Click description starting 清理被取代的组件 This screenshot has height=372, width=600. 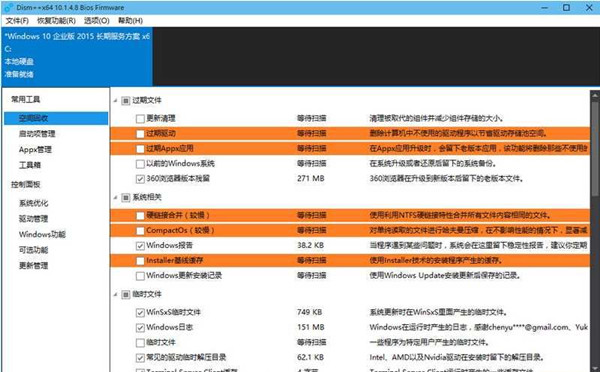pos(436,119)
